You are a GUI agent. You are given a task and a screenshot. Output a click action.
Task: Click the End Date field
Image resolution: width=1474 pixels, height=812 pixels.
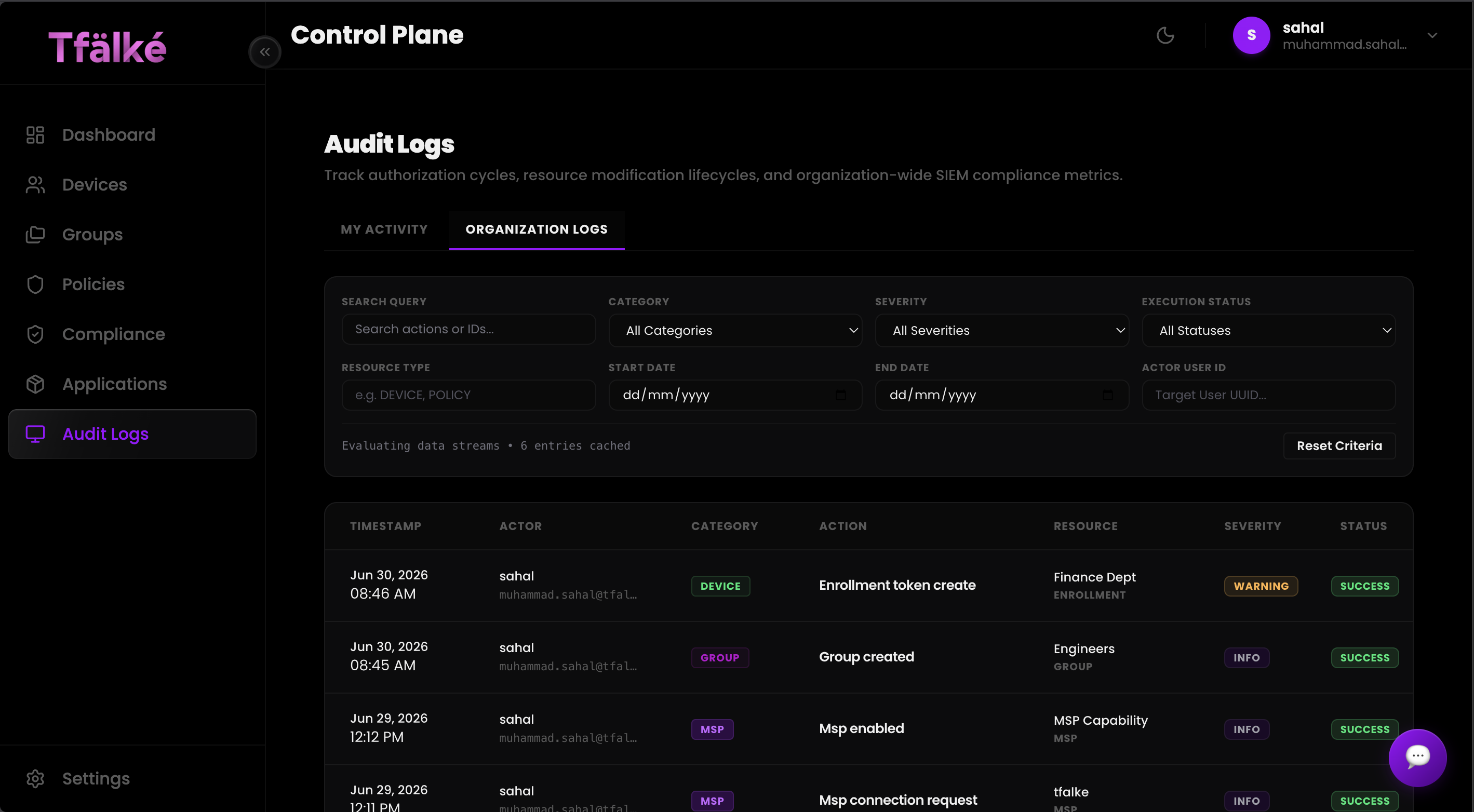pos(1001,395)
